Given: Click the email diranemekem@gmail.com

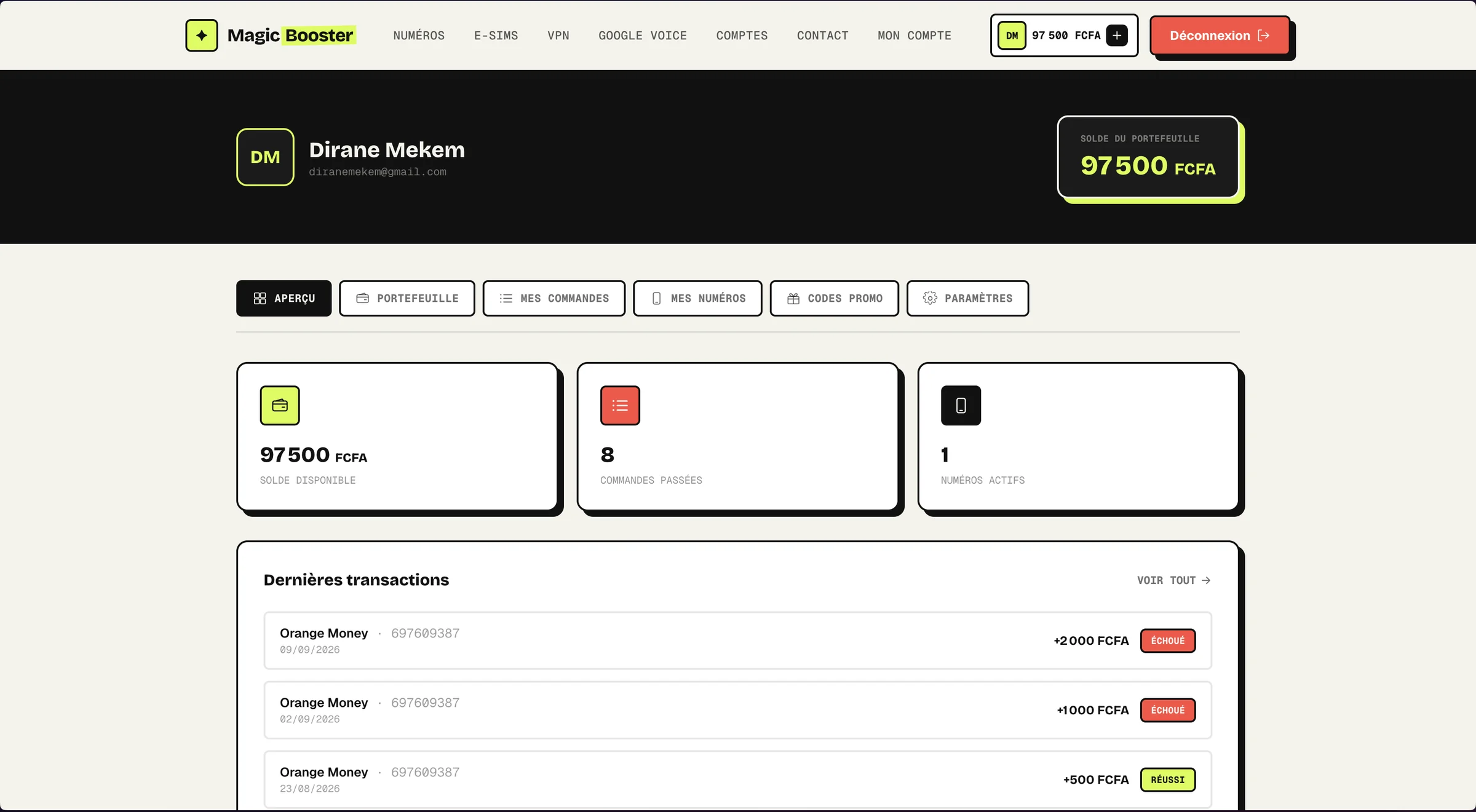Looking at the screenshot, I should (378, 172).
